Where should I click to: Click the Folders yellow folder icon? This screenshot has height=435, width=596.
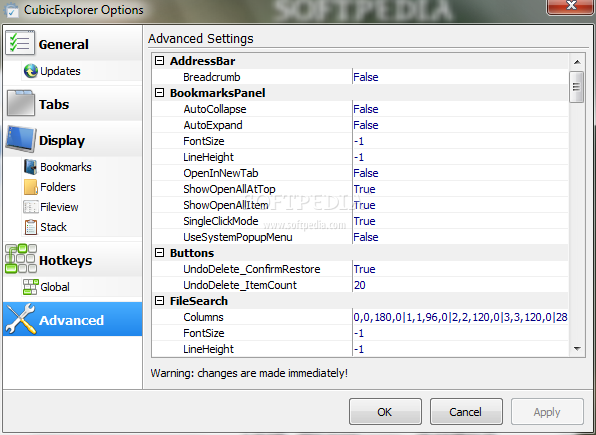click(x=30, y=187)
